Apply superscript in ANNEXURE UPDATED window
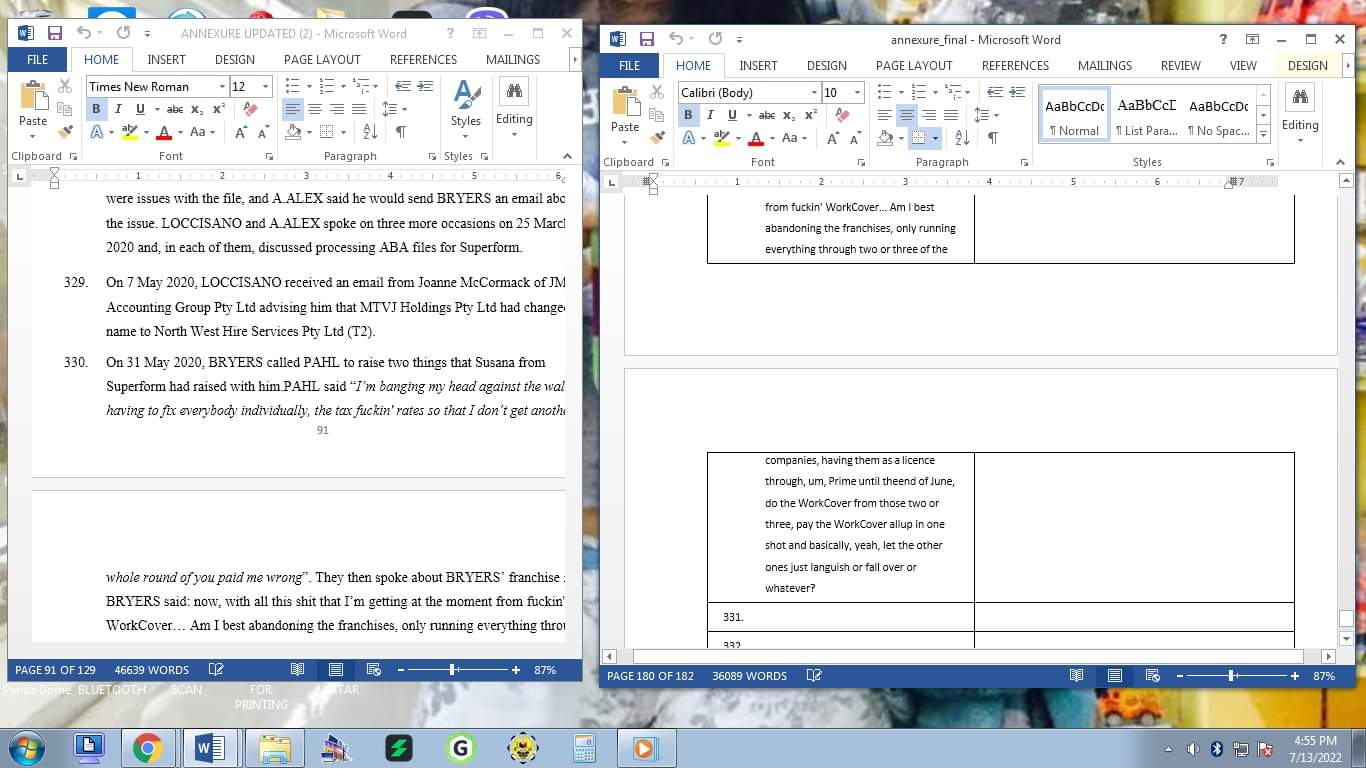 (x=217, y=109)
